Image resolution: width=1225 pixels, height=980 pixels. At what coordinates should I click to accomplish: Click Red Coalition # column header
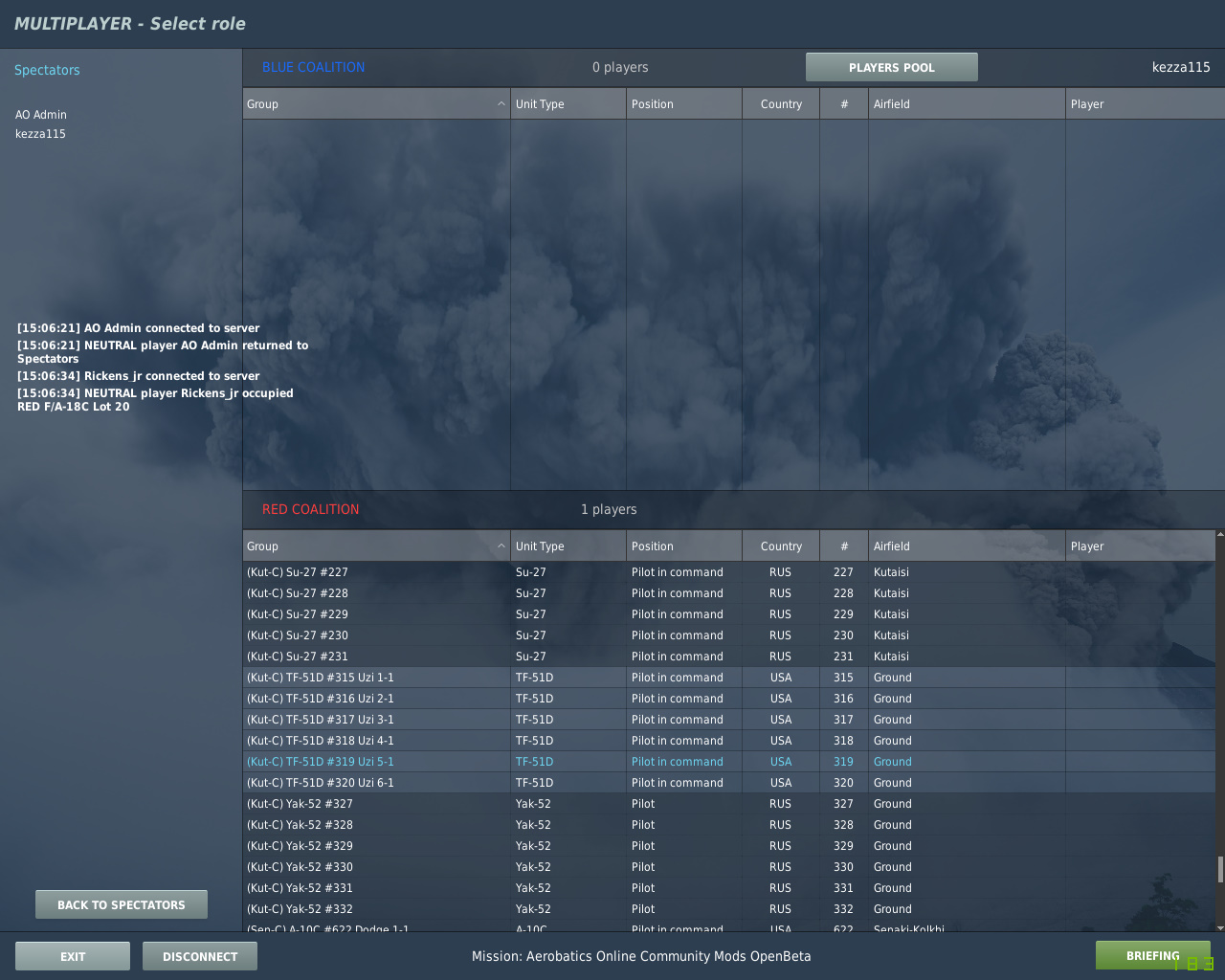point(844,546)
